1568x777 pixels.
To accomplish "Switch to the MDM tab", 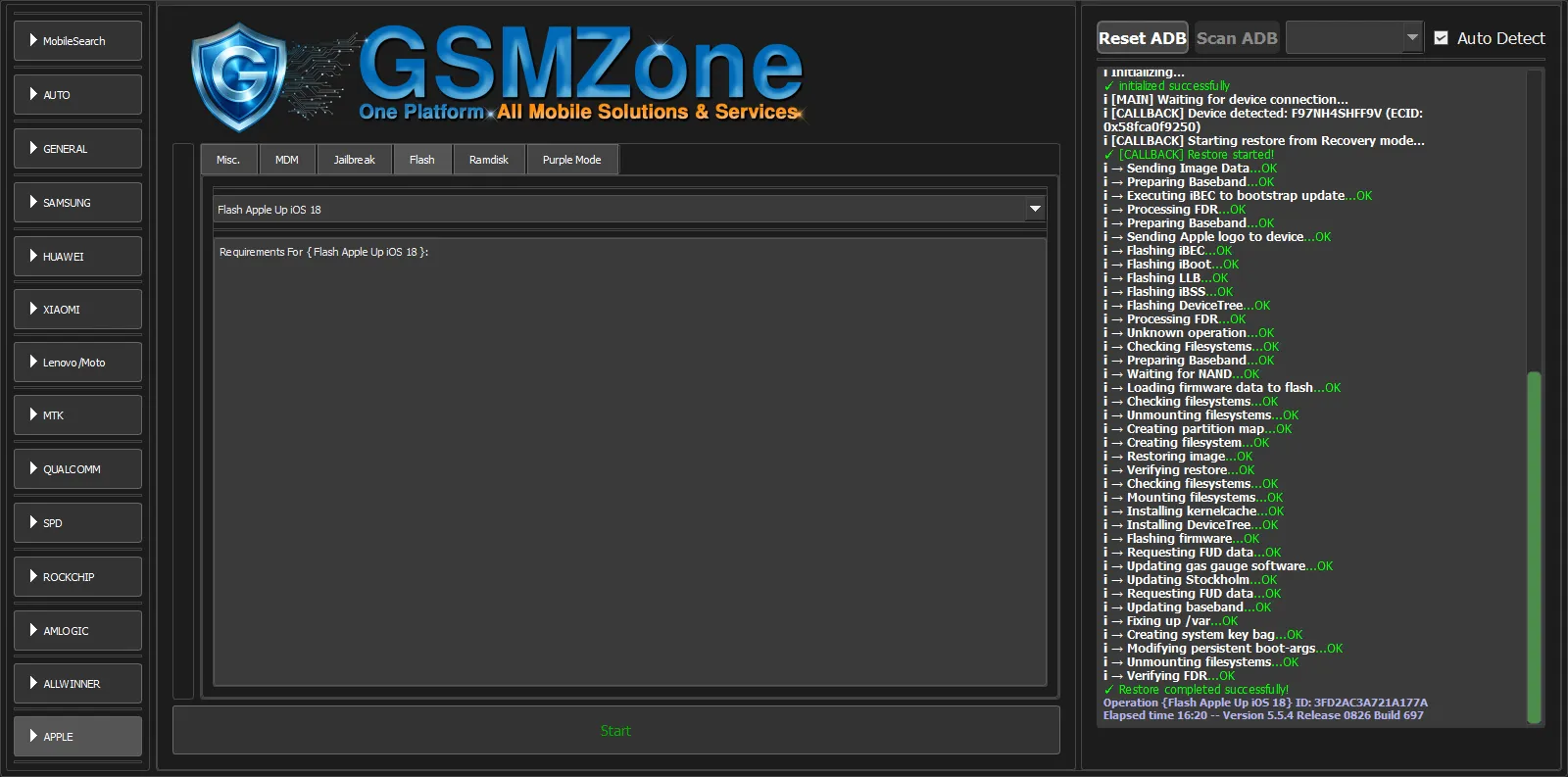I will click(x=287, y=160).
